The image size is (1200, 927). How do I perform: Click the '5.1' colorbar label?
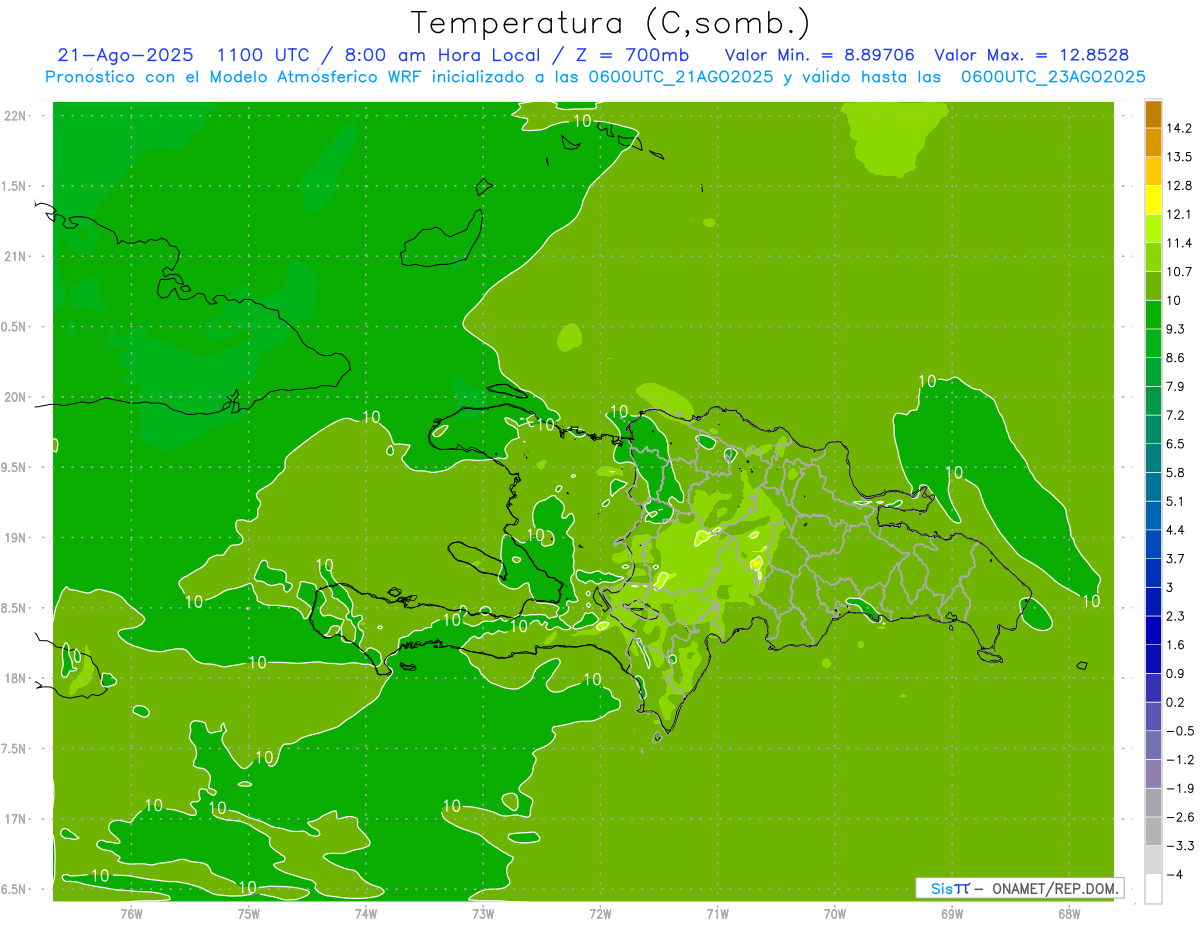[1176, 501]
